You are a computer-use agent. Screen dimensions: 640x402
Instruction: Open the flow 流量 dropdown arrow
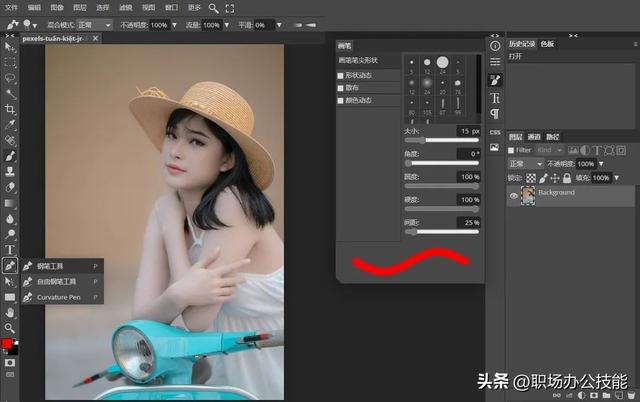[227, 25]
